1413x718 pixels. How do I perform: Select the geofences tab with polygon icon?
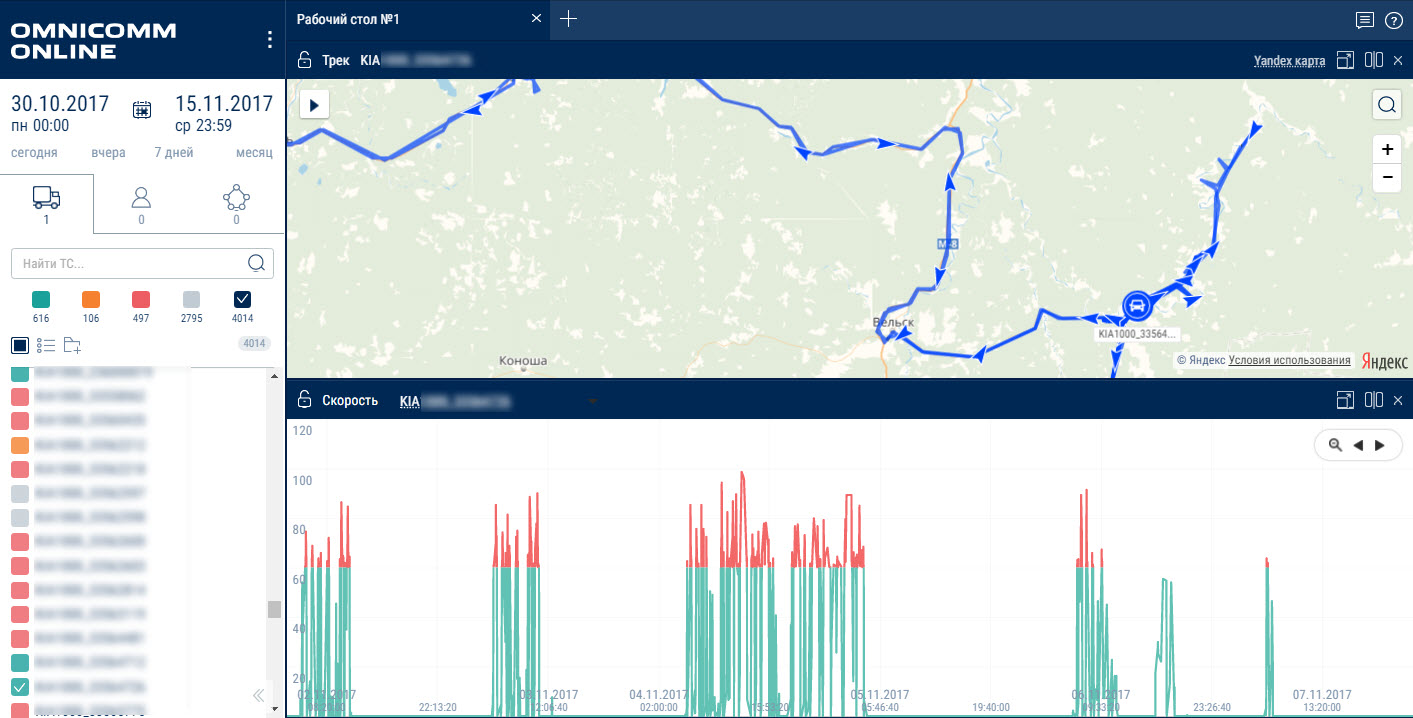(x=236, y=203)
